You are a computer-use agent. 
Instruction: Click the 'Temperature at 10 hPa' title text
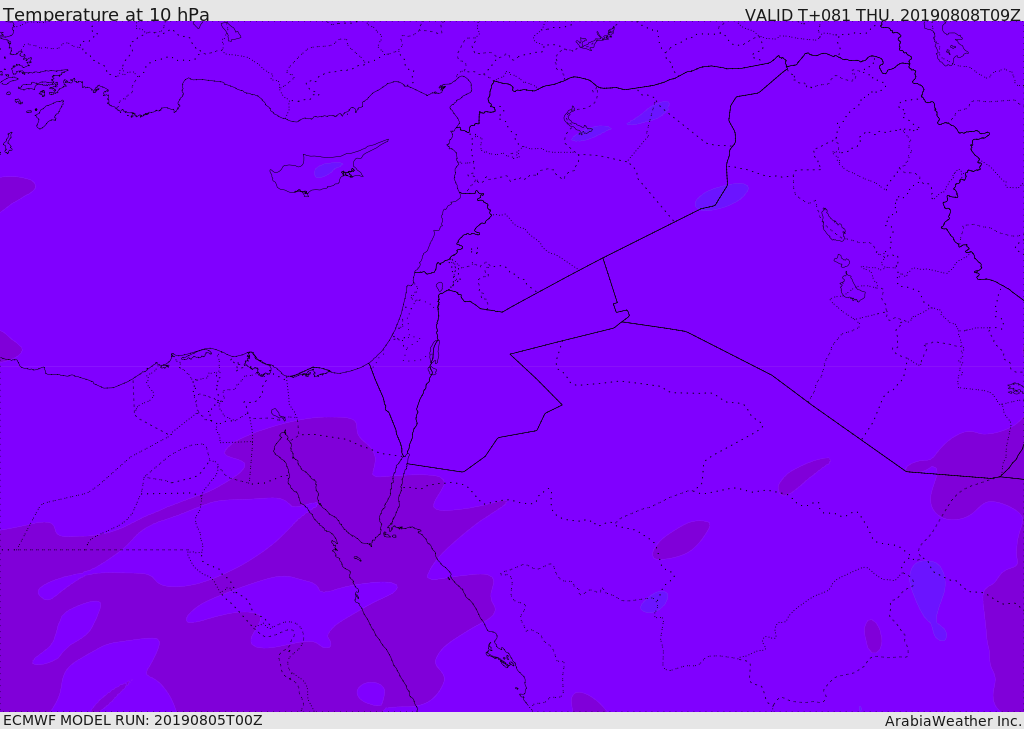click(x=106, y=14)
